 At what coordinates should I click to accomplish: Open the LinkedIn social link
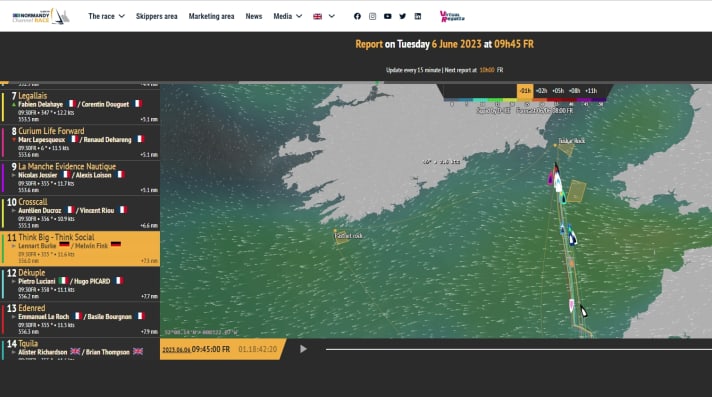point(418,16)
